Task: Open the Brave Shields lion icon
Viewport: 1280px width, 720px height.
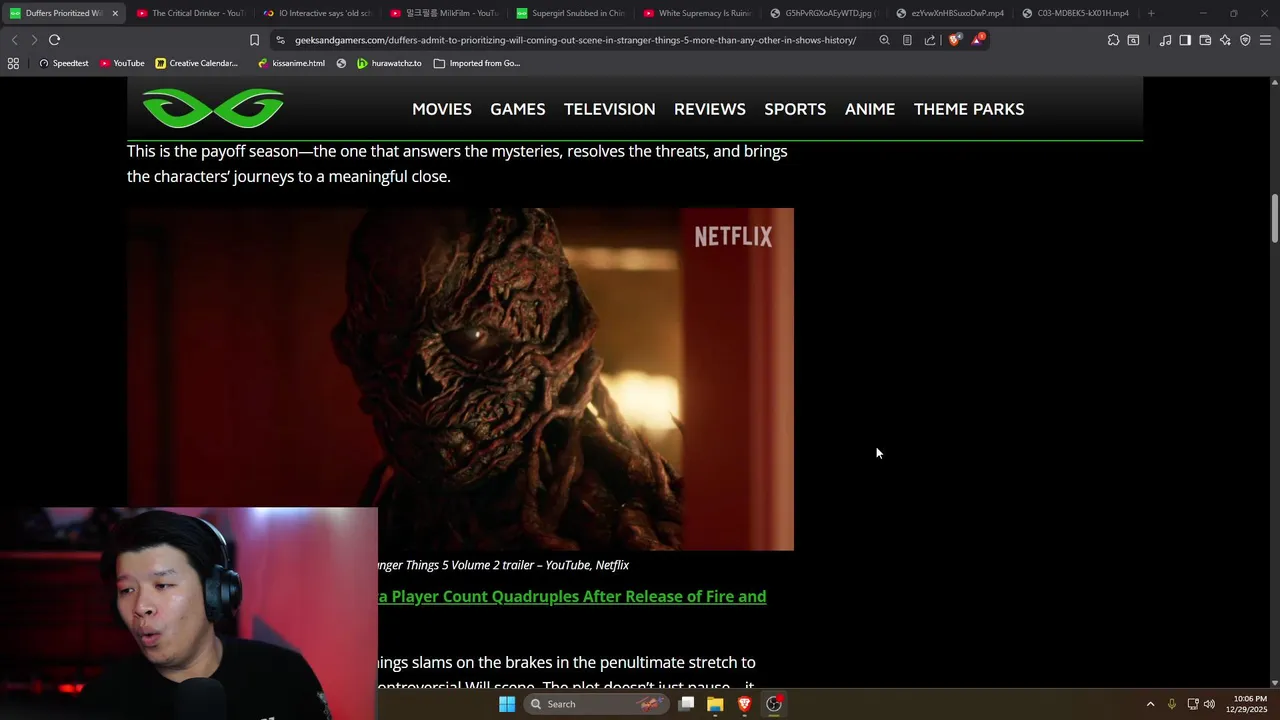Action: (x=954, y=40)
